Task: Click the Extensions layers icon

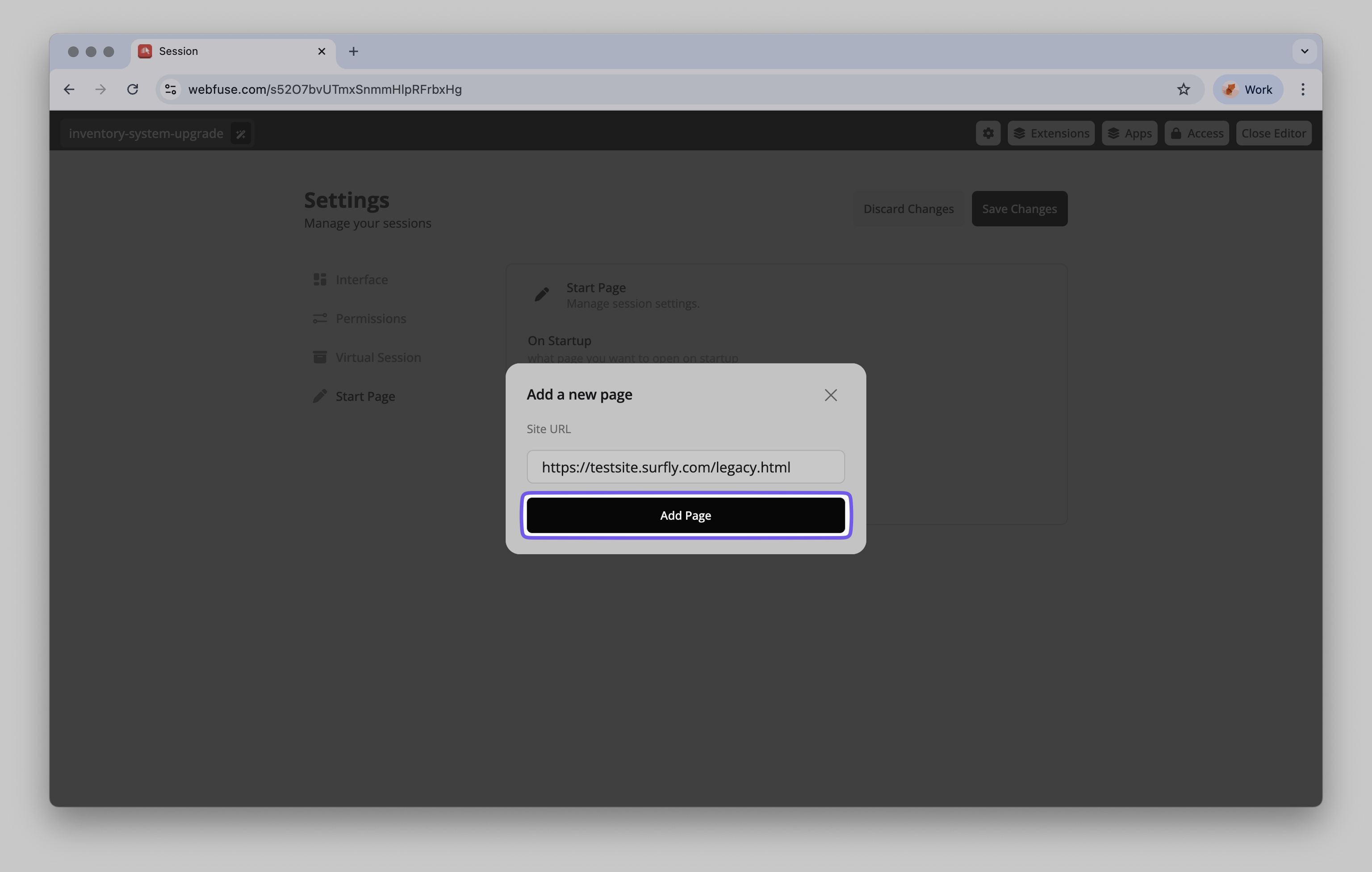Action: tap(1021, 133)
